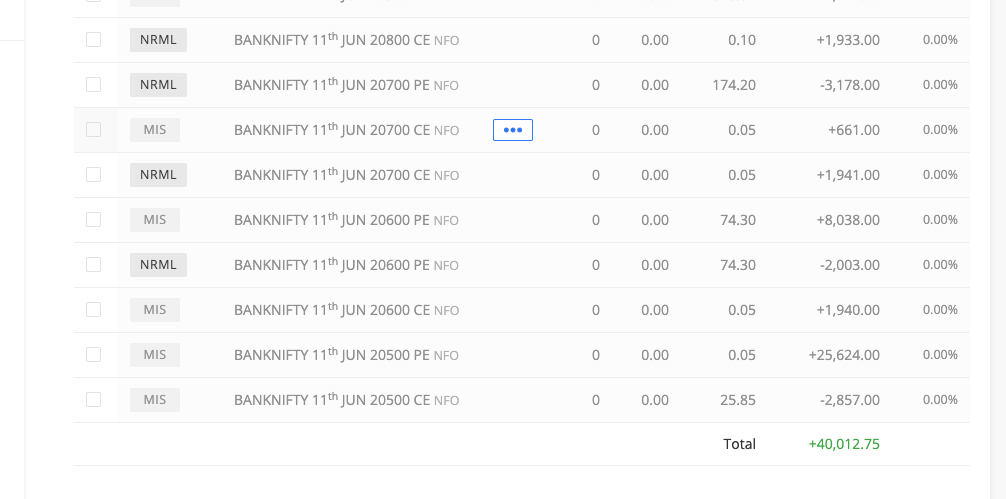
Task: Select checkbox for NRML BANKNIFTY 20800 CE
Action: pos(93,40)
